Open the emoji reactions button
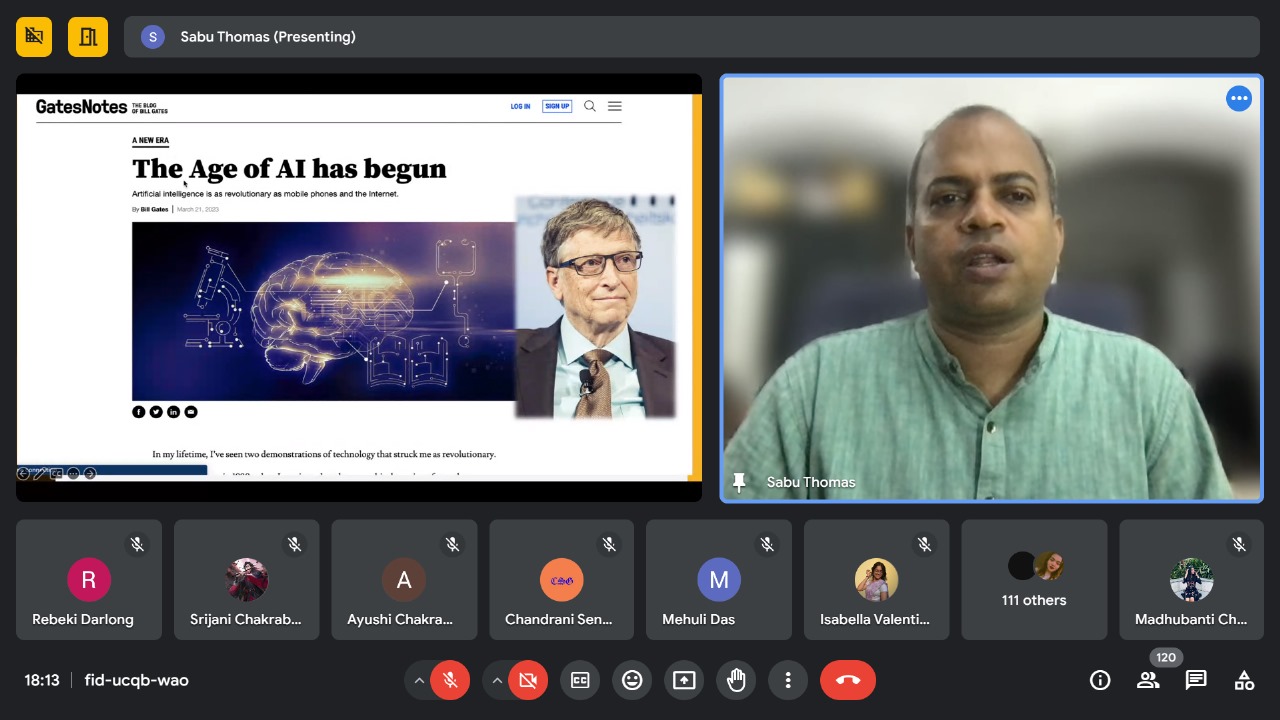1280x720 pixels. pos(632,680)
